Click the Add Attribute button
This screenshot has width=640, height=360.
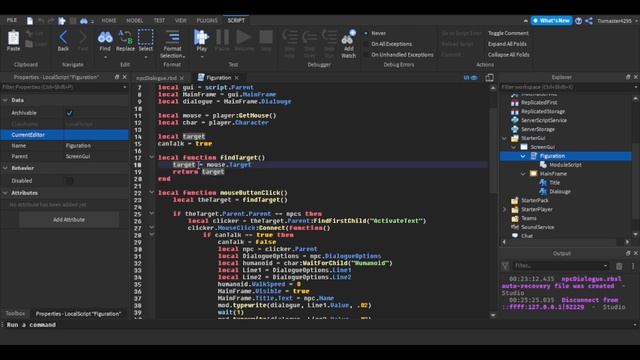69,220
